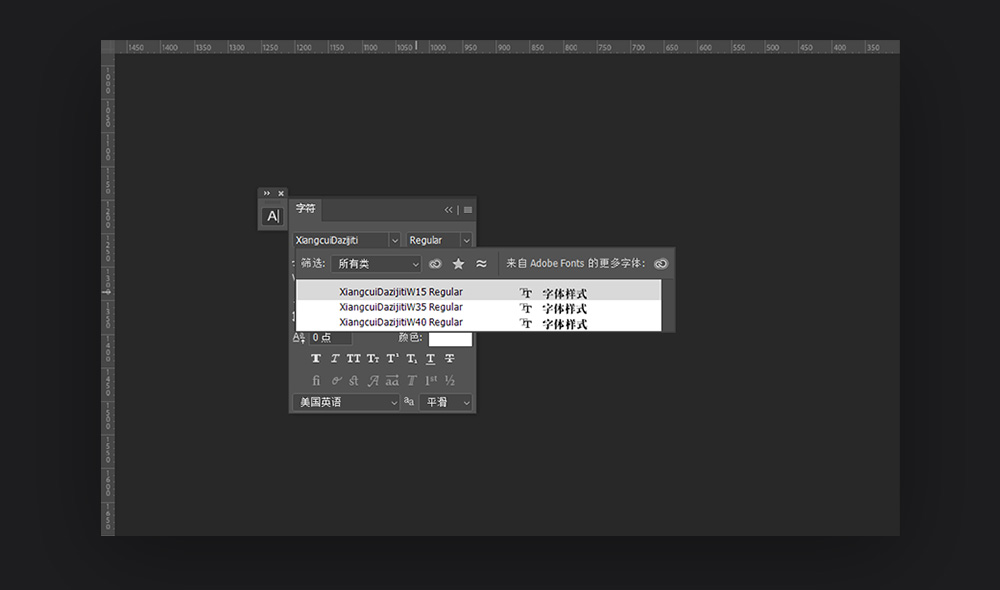Apply small caps text style
The width and height of the screenshot is (1000, 590).
[x=373, y=358]
